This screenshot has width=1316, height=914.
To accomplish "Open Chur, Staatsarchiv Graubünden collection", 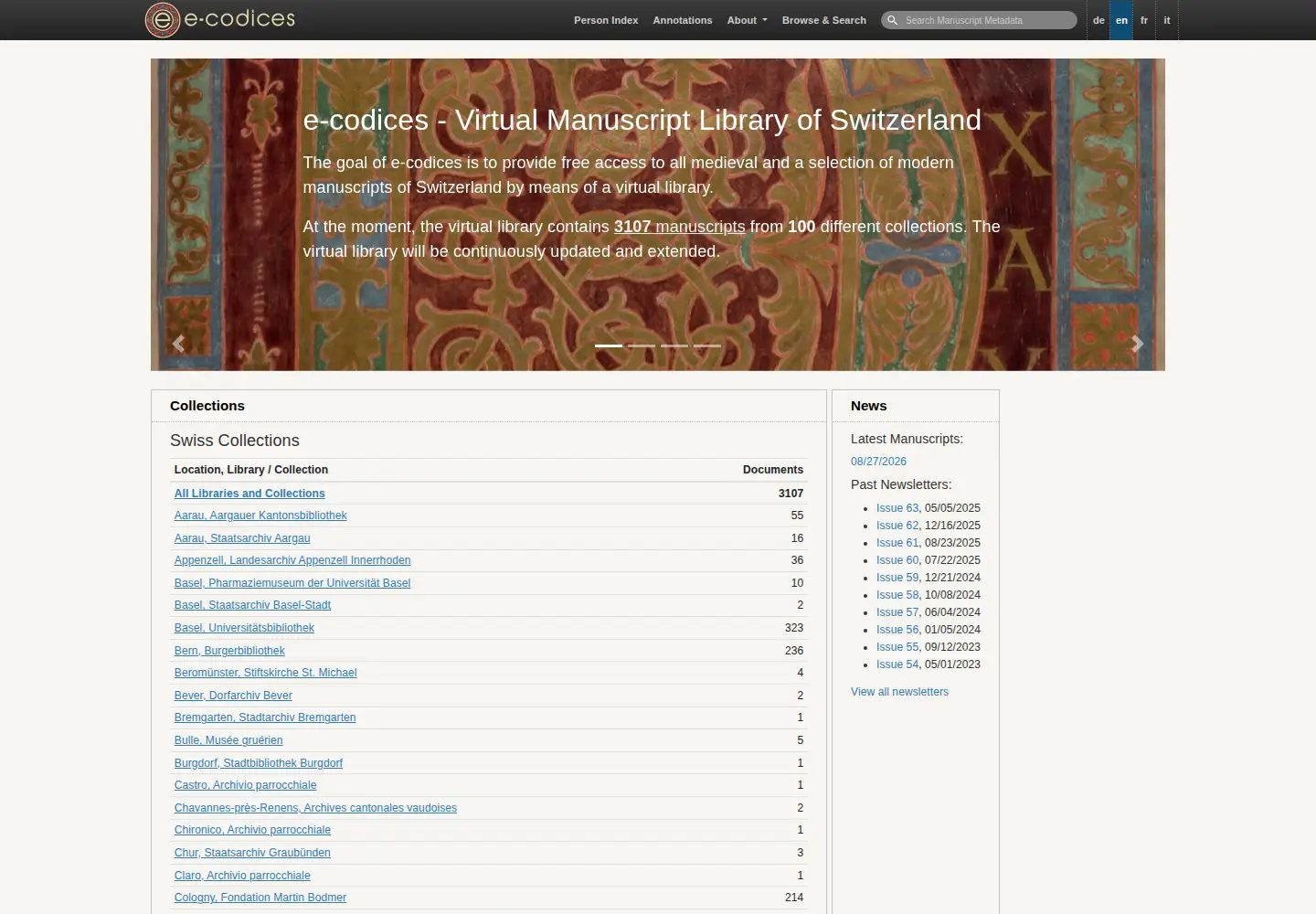I will pyautogui.click(x=252, y=853).
